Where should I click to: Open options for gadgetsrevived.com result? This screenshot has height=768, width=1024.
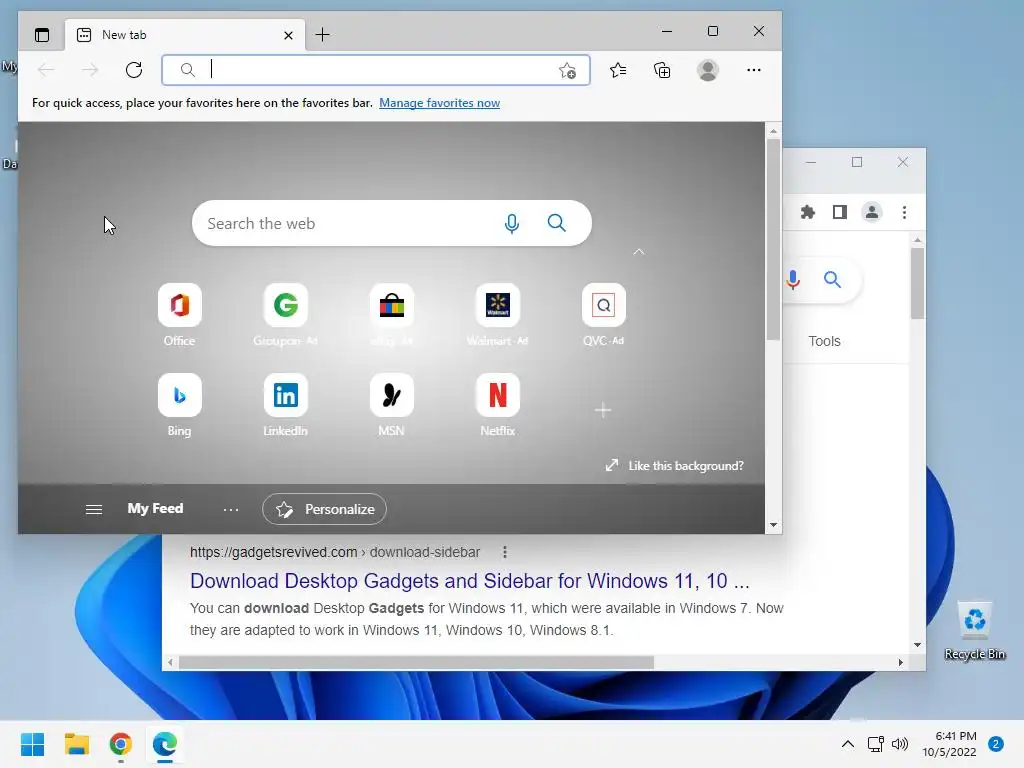pos(505,552)
